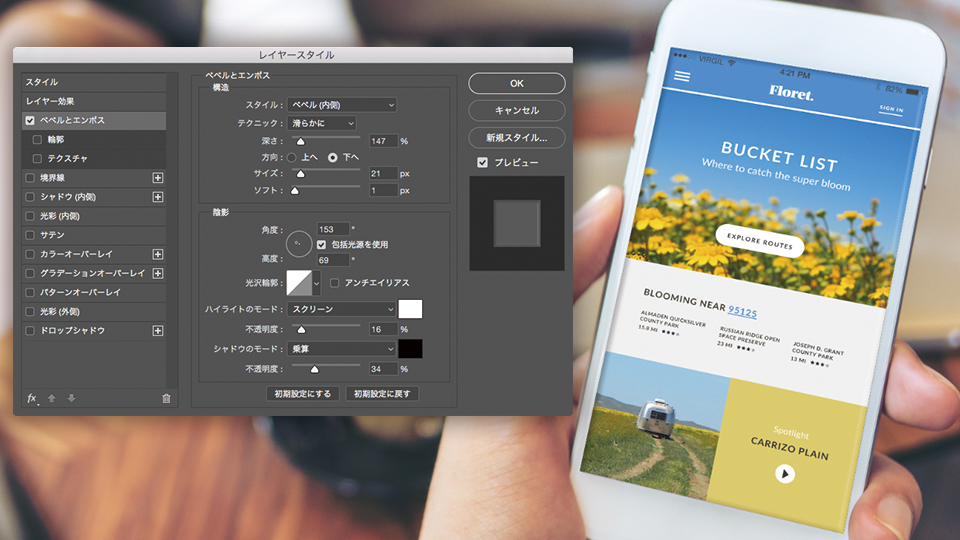The height and width of the screenshot is (540, 960).
Task: Click the 深さ value field showing 147
Action: (383, 141)
